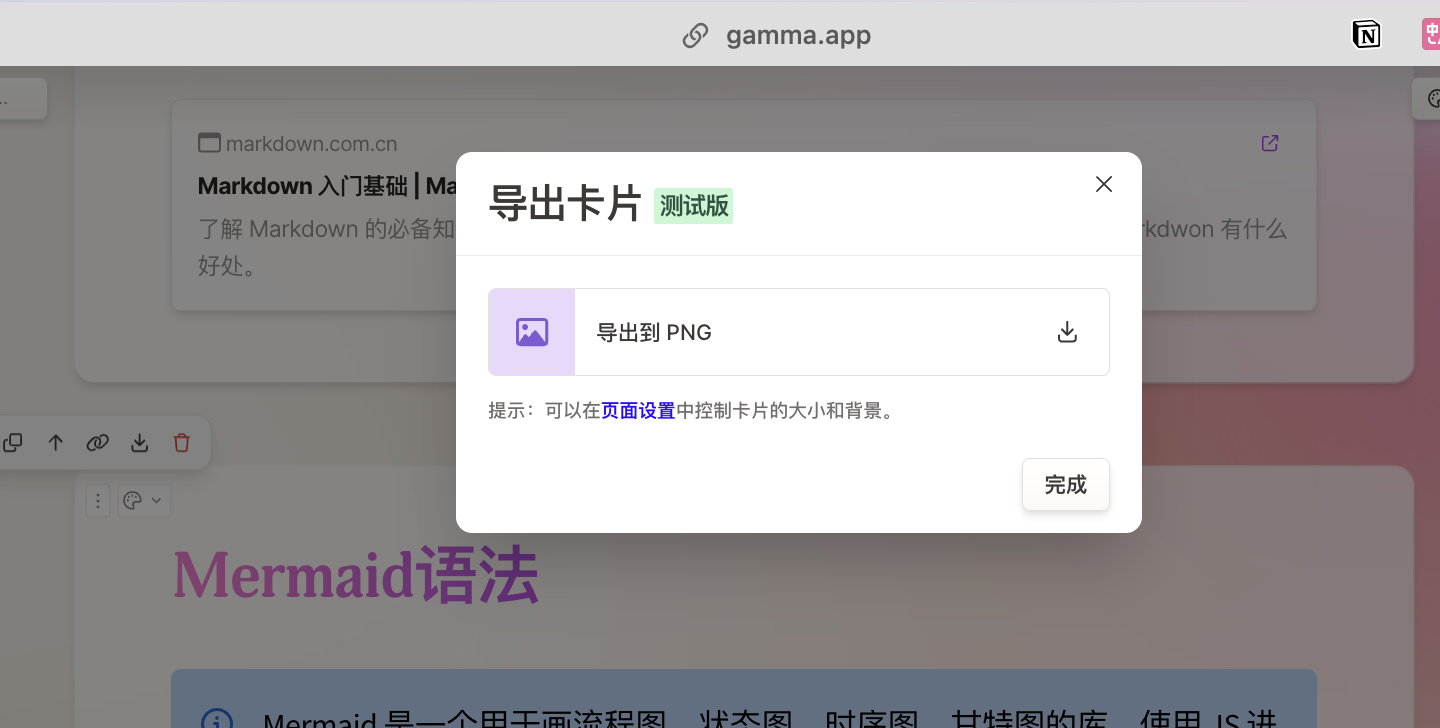Screen dimensions: 1440x728
Task: Open the three-dot menu on Mermaid card
Action: pyautogui.click(x=97, y=501)
